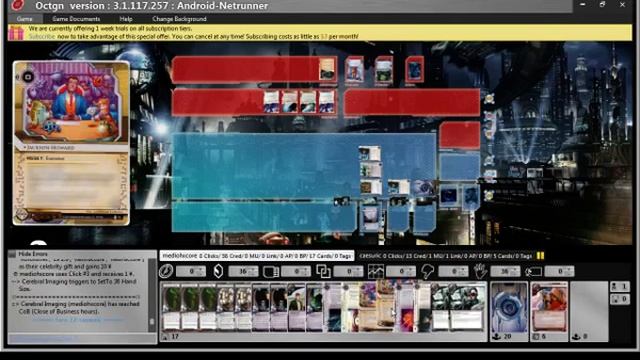Select the Game menu

click(24, 19)
